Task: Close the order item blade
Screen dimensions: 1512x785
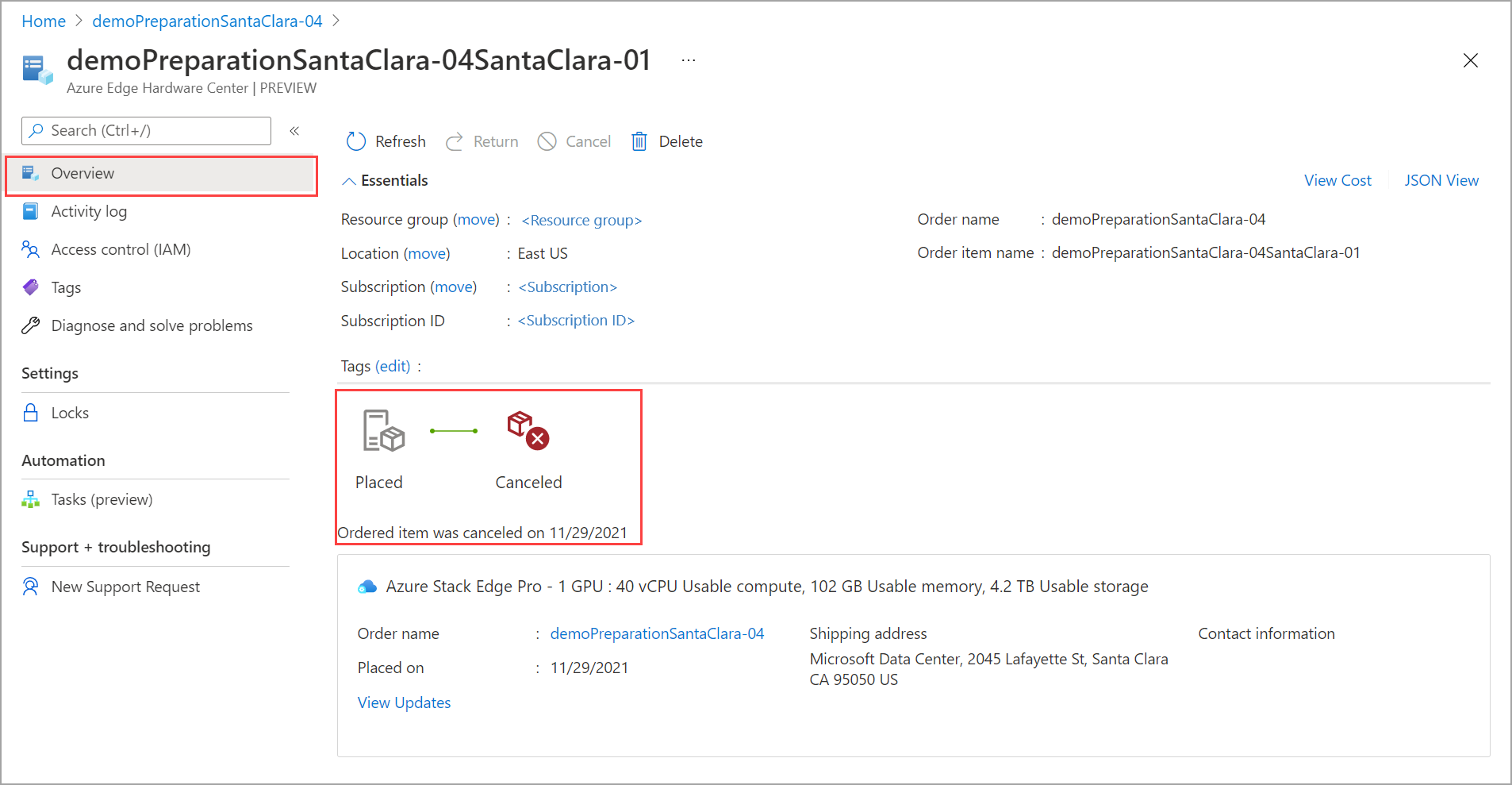Action: point(1470,60)
